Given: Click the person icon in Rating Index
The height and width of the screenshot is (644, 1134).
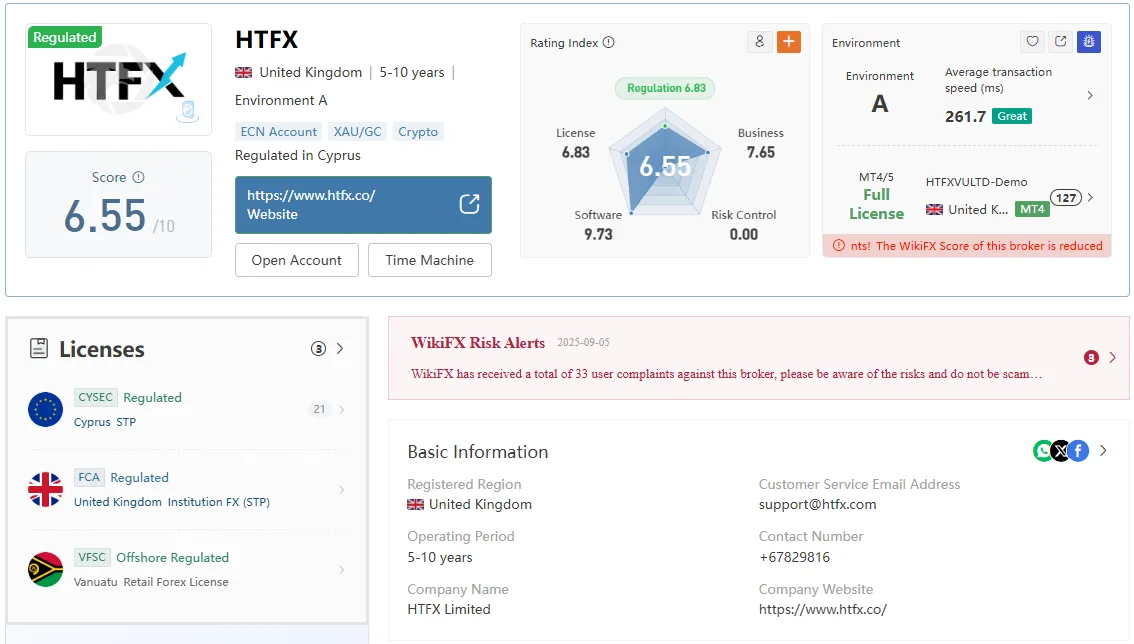Looking at the screenshot, I should [x=759, y=42].
